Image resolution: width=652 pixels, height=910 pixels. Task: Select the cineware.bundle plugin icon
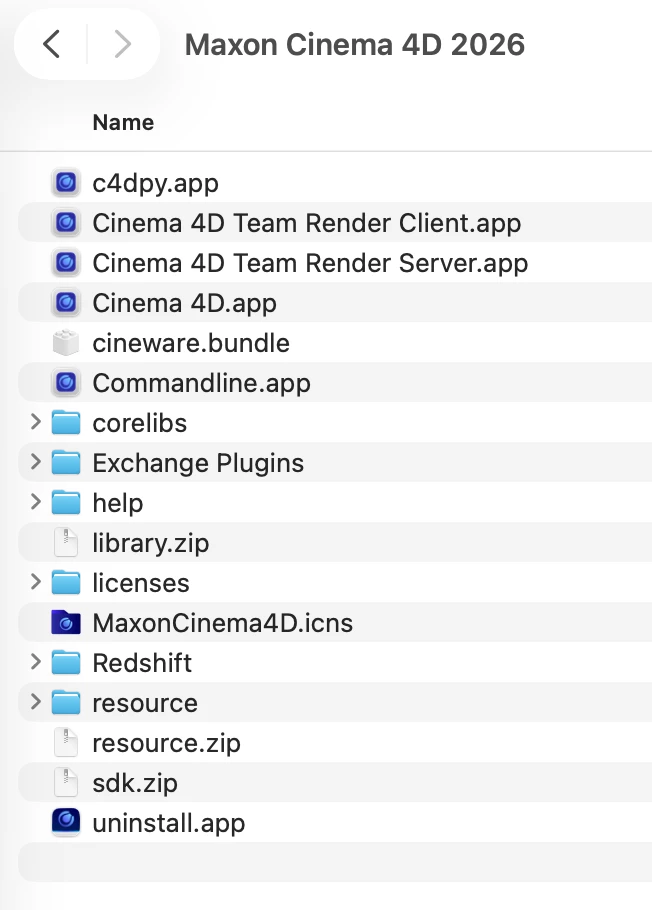[66, 343]
